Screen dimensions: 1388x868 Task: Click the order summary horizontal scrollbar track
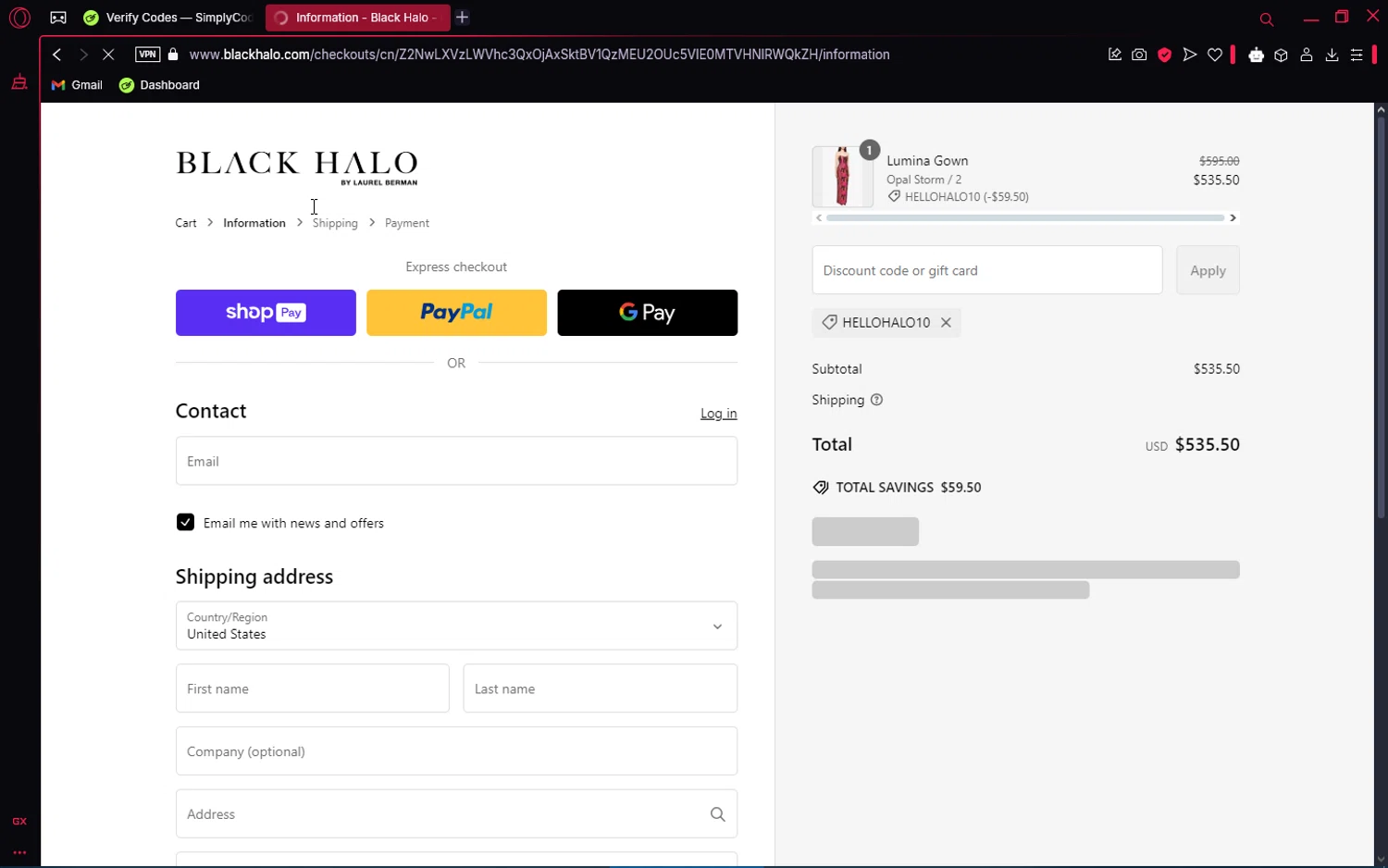(x=1025, y=217)
